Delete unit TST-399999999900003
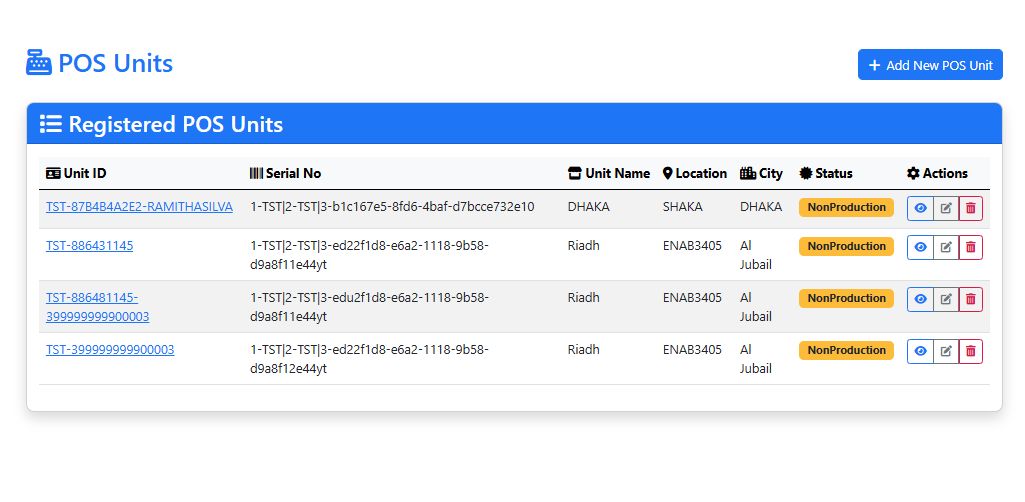The width and height of the screenshot is (1025, 502). click(971, 351)
